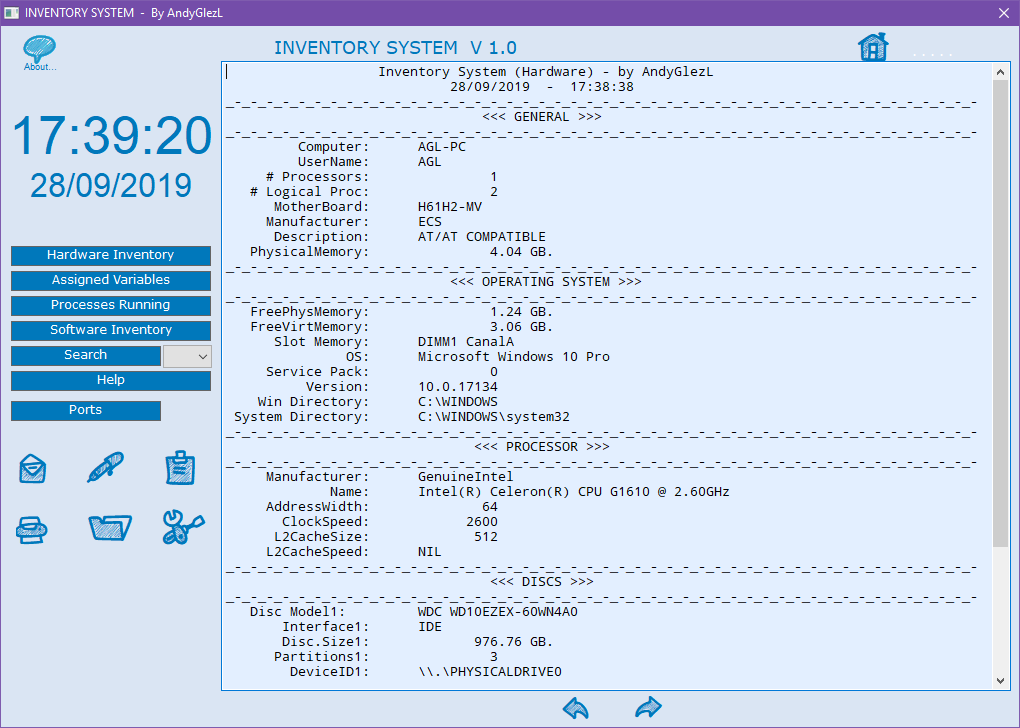Open the printer icon to print inventory
The height and width of the screenshot is (728, 1020).
pos(31,528)
